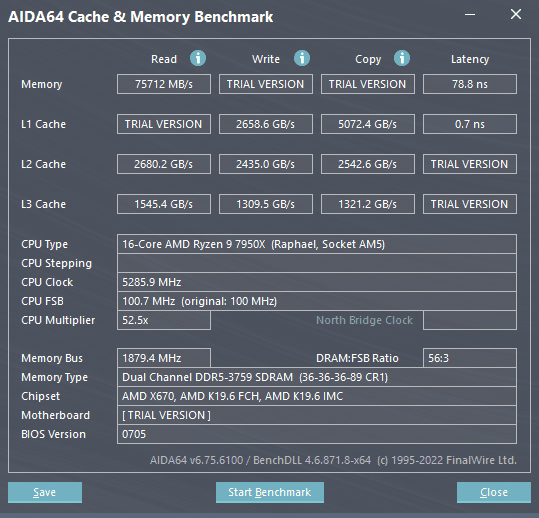
Task: Open the Write benchmark info icon
Action: pyautogui.click(x=302, y=58)
